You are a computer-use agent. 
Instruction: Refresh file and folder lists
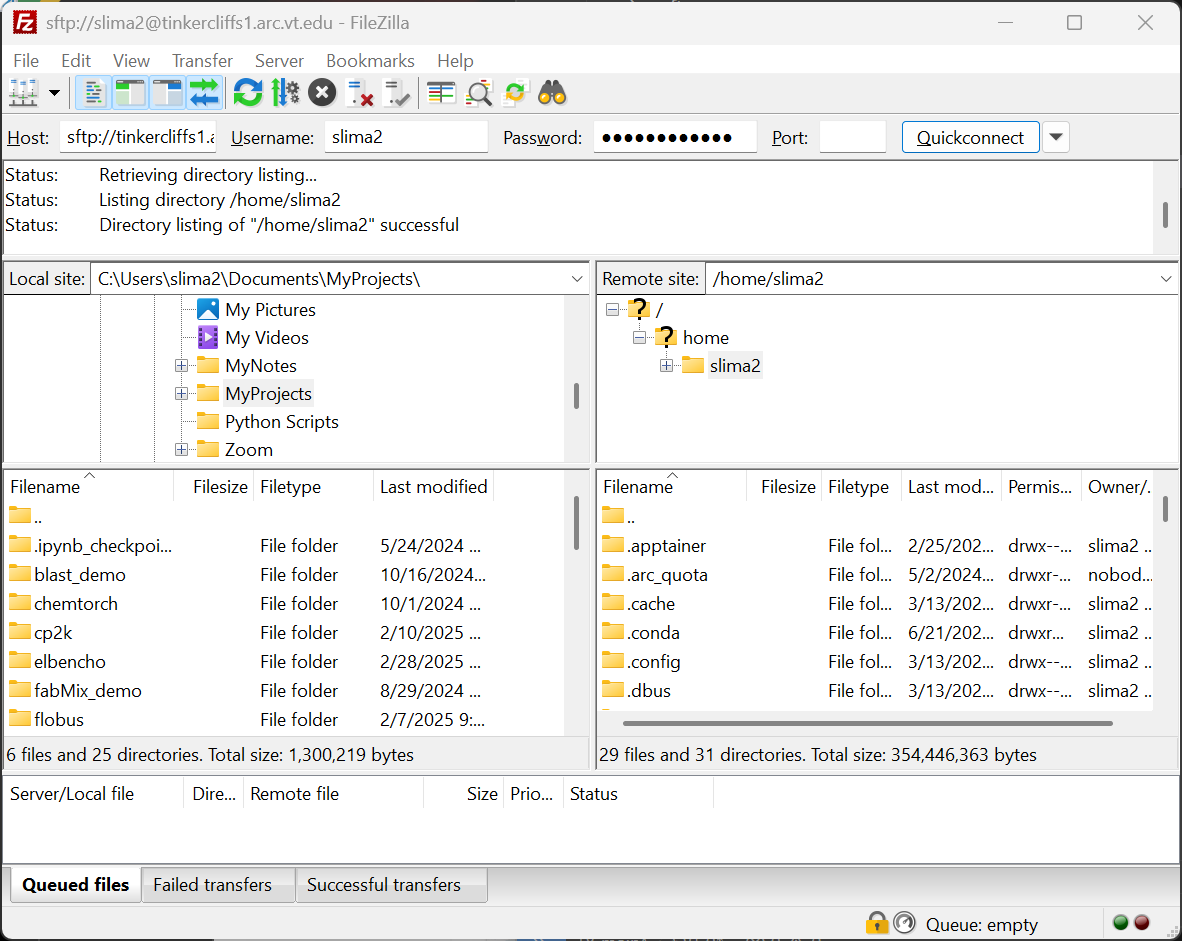[248, 93]
